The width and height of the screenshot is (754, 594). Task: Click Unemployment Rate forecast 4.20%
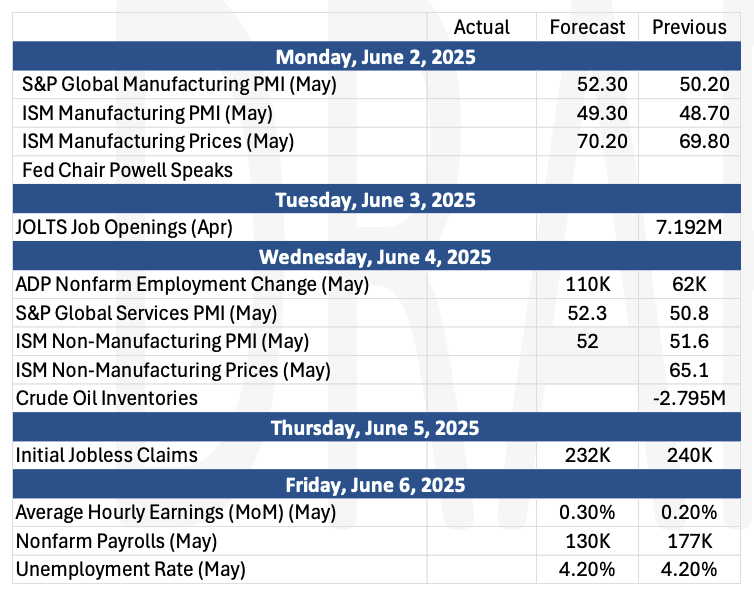point(587,569)
